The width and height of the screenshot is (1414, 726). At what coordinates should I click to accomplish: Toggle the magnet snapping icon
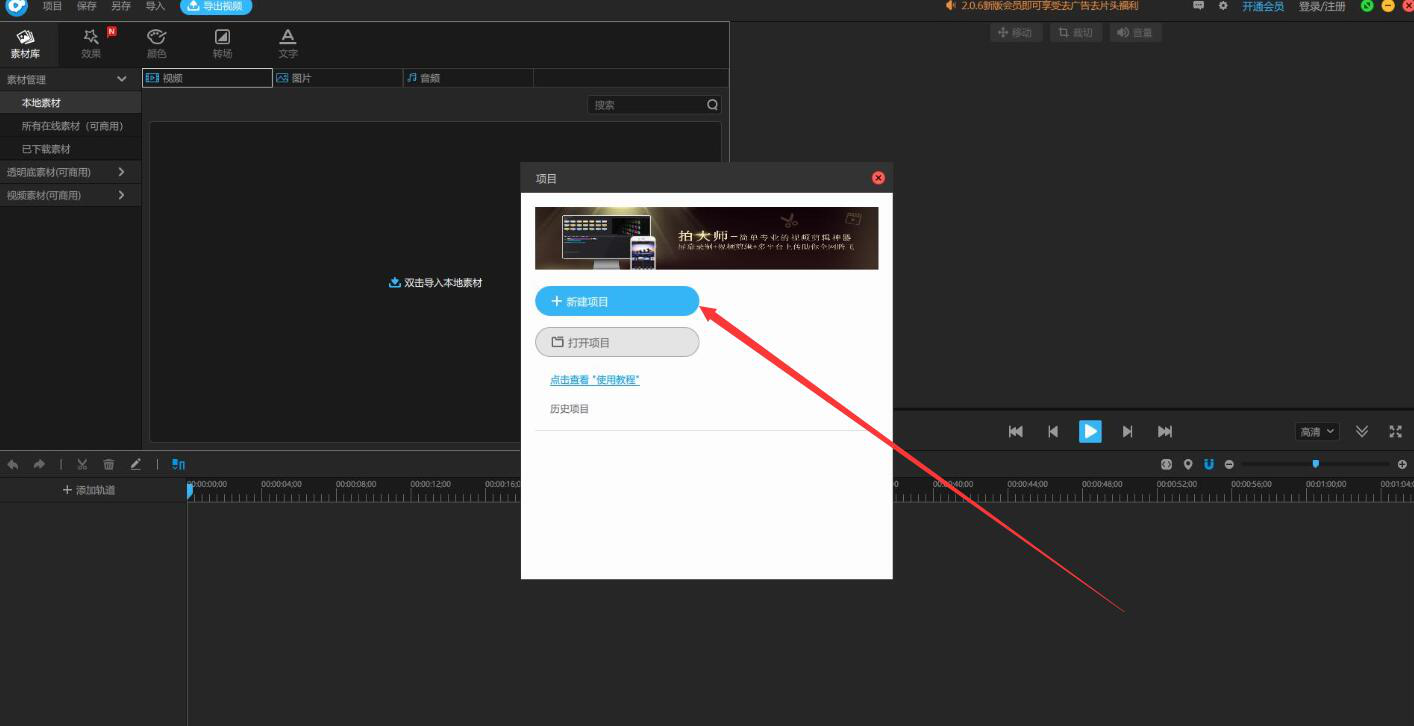coord(1209,464)
